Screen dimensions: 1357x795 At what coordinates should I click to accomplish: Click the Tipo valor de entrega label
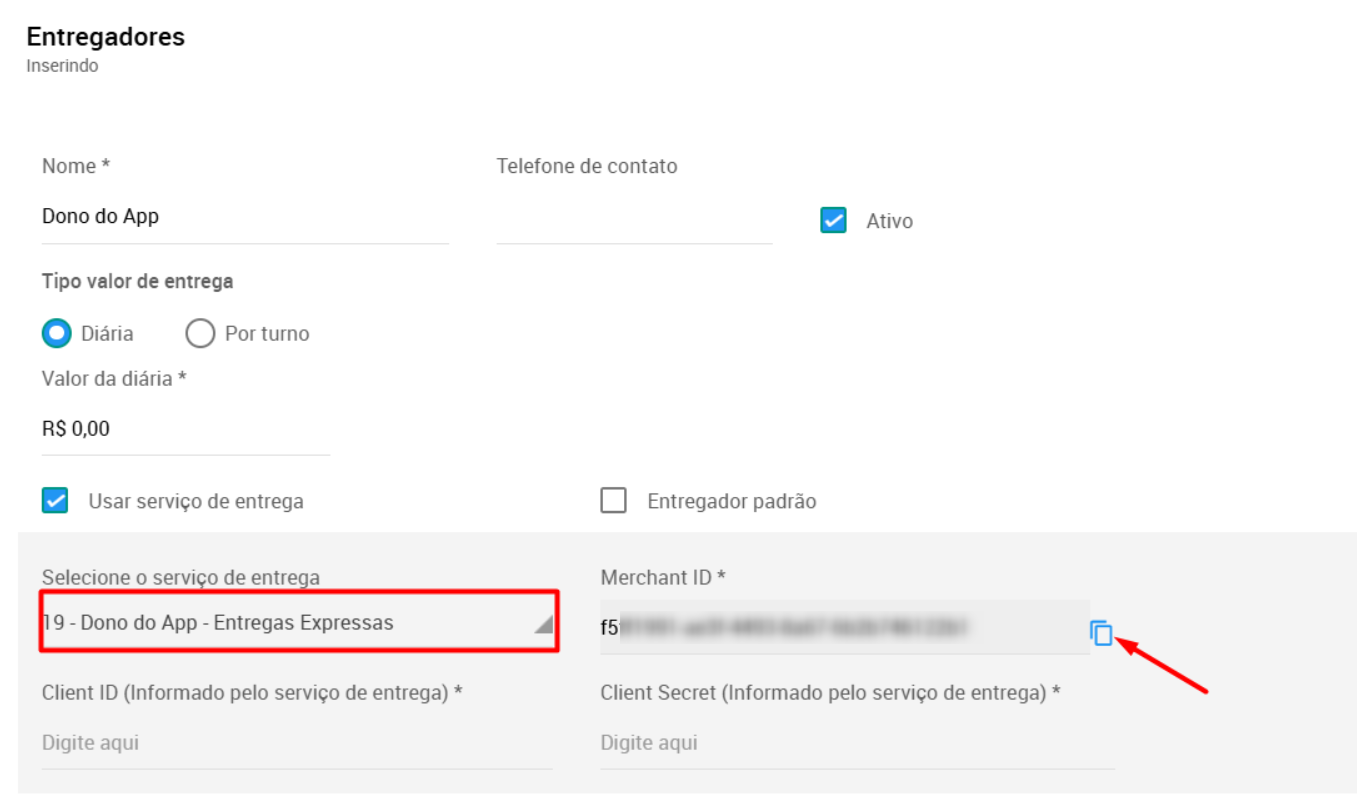(137, 282)
